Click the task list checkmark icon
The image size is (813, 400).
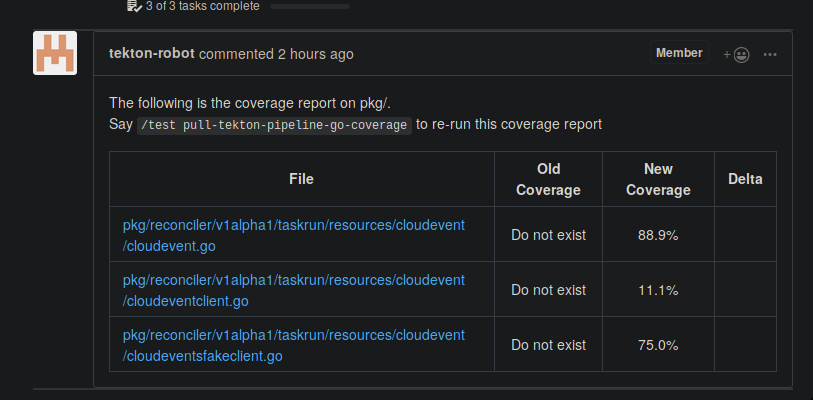click(134, 6)
